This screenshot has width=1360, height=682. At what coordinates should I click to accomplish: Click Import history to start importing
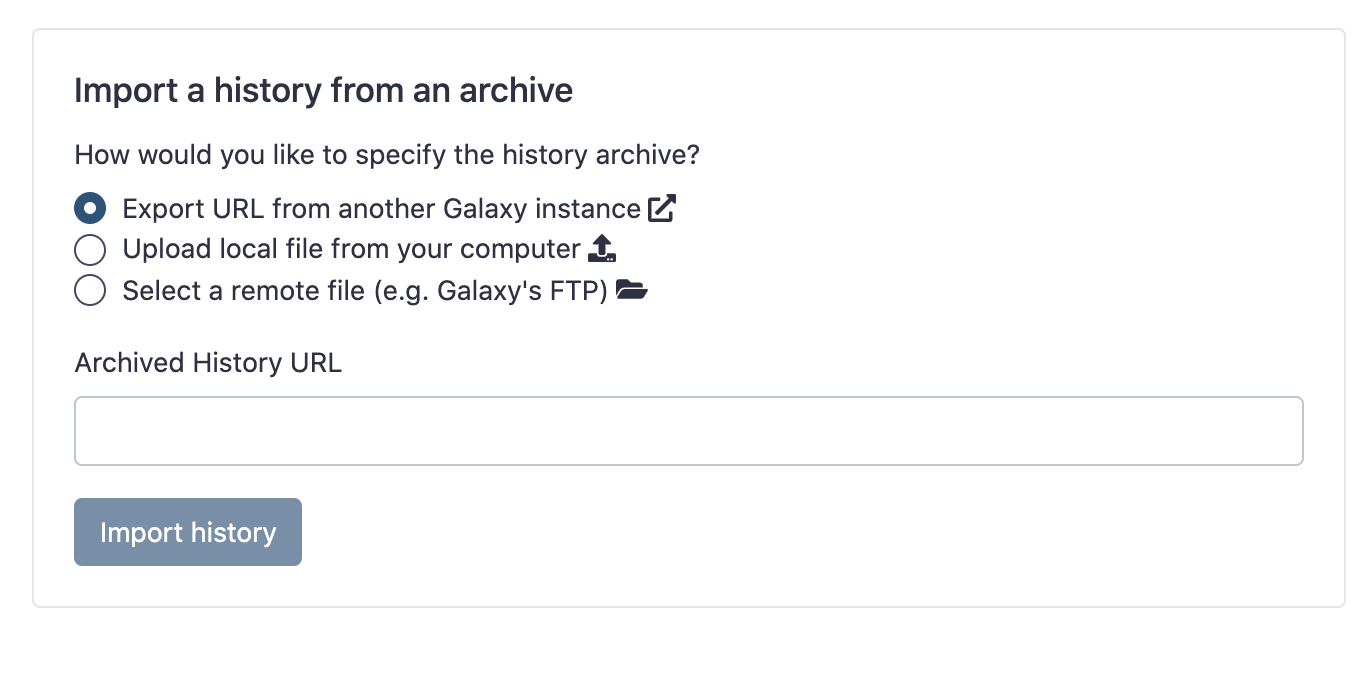[187, 532]
